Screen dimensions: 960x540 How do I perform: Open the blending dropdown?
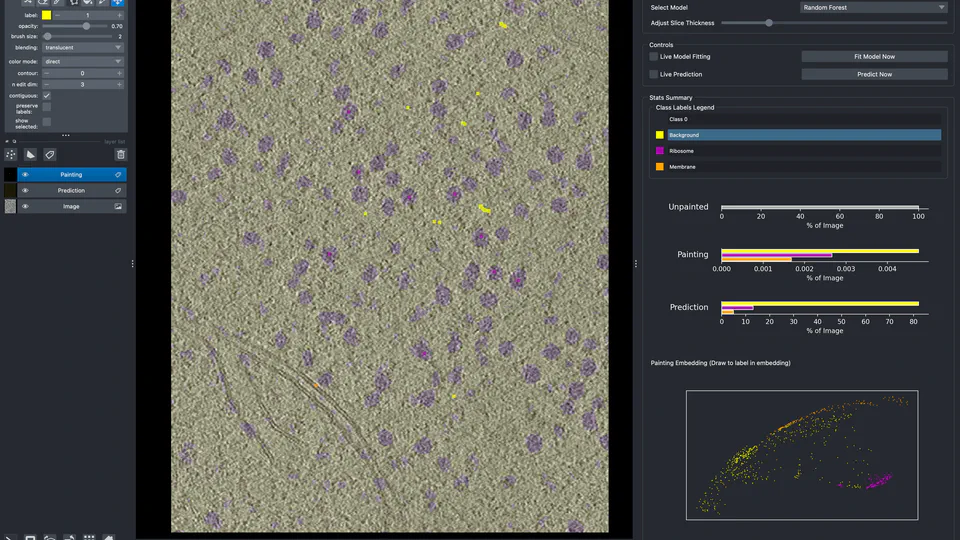(83, 47)
